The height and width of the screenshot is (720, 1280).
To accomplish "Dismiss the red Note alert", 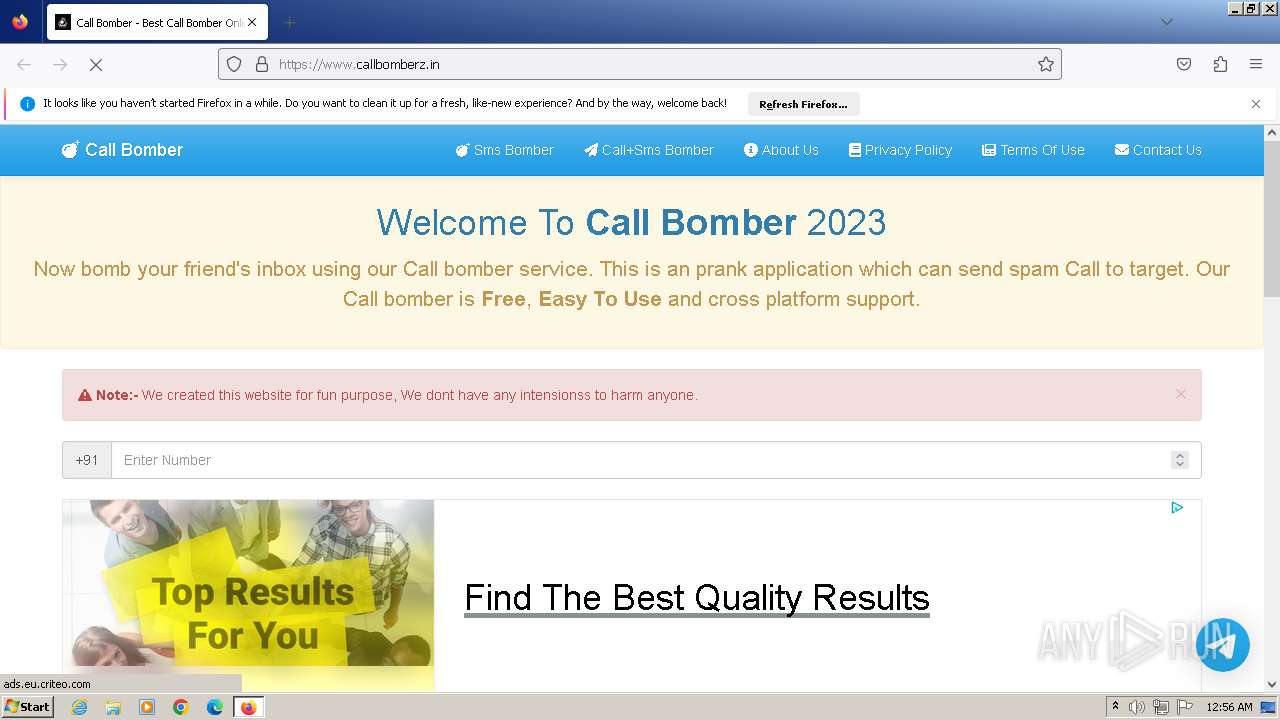I will click(1181, 394).
